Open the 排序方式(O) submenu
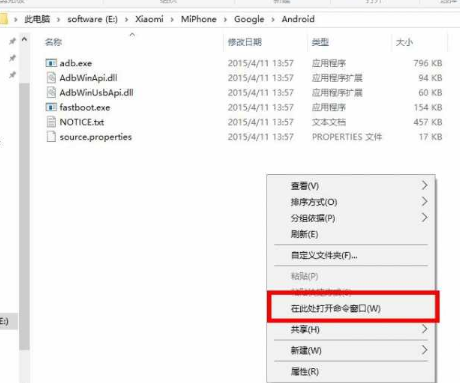 351,202
